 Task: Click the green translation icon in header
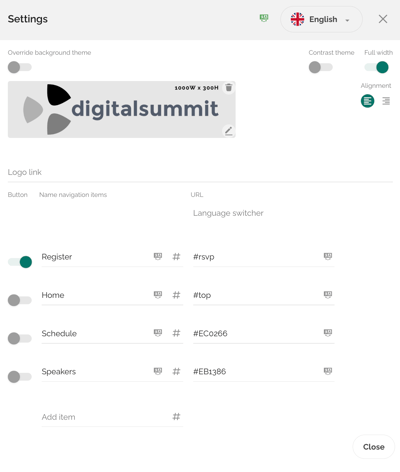click(264, 18)
